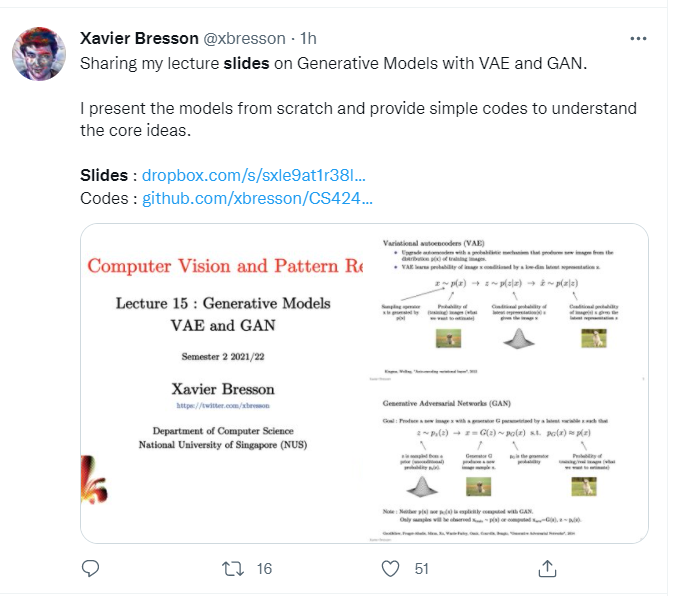Click the like count 51

click(x=421, y=569)
